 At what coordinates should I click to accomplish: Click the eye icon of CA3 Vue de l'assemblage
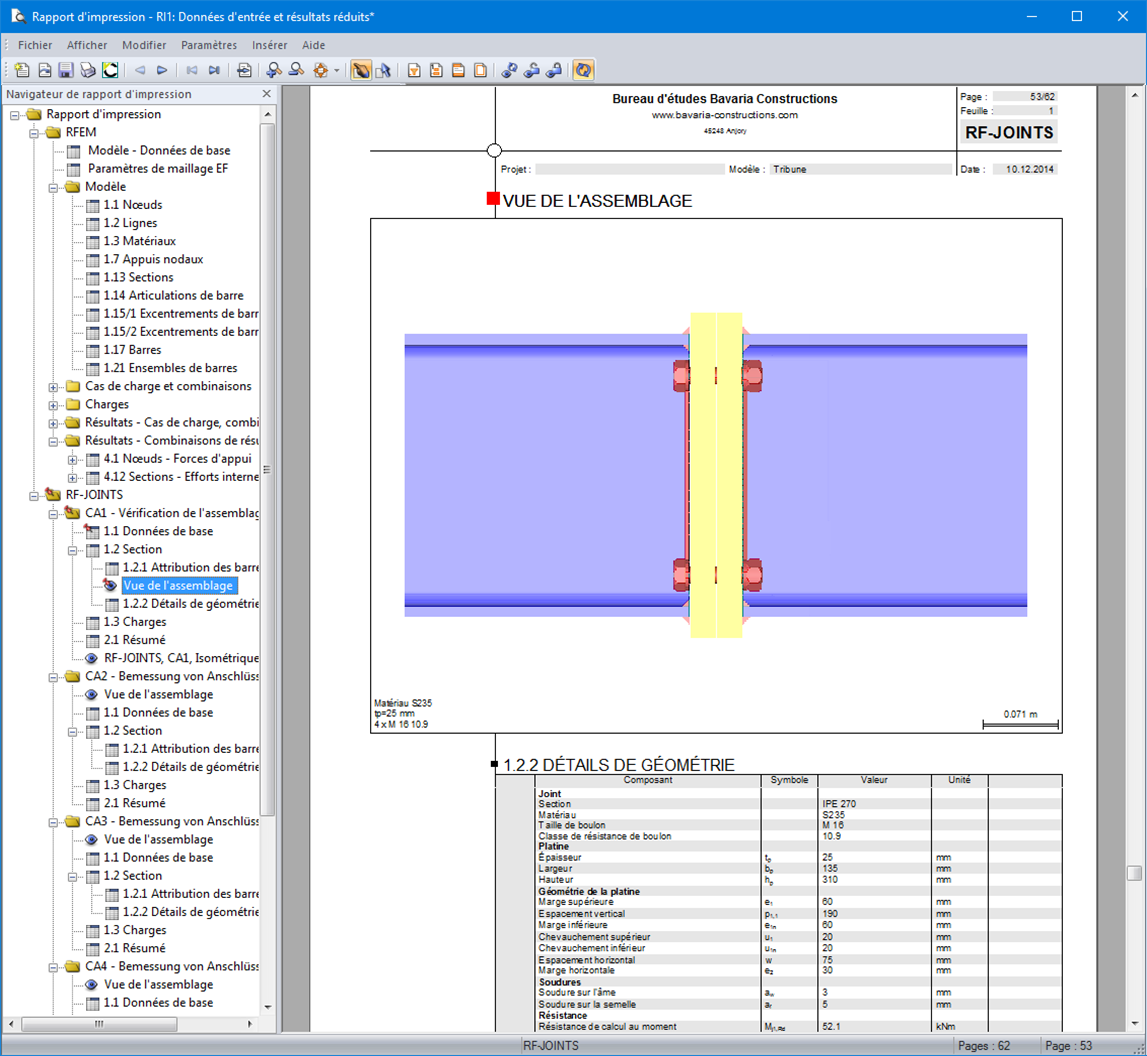pos(91,840)
